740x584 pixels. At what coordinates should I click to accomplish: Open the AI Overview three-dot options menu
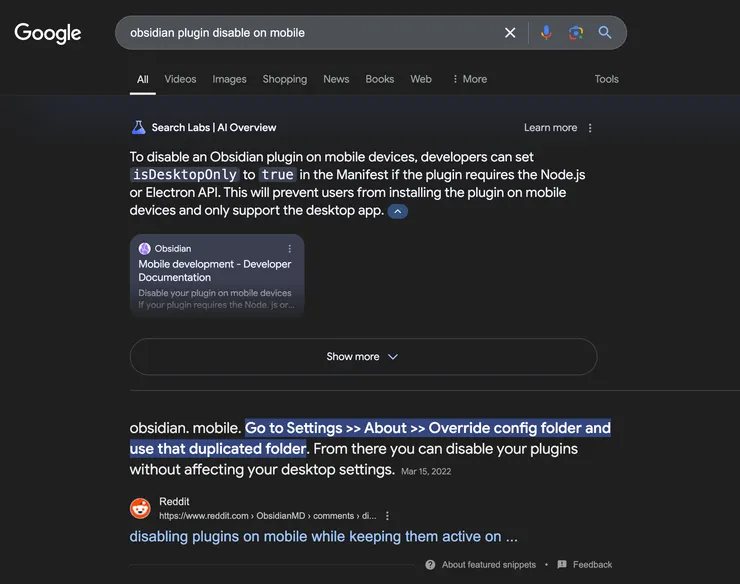pos(590,128)
